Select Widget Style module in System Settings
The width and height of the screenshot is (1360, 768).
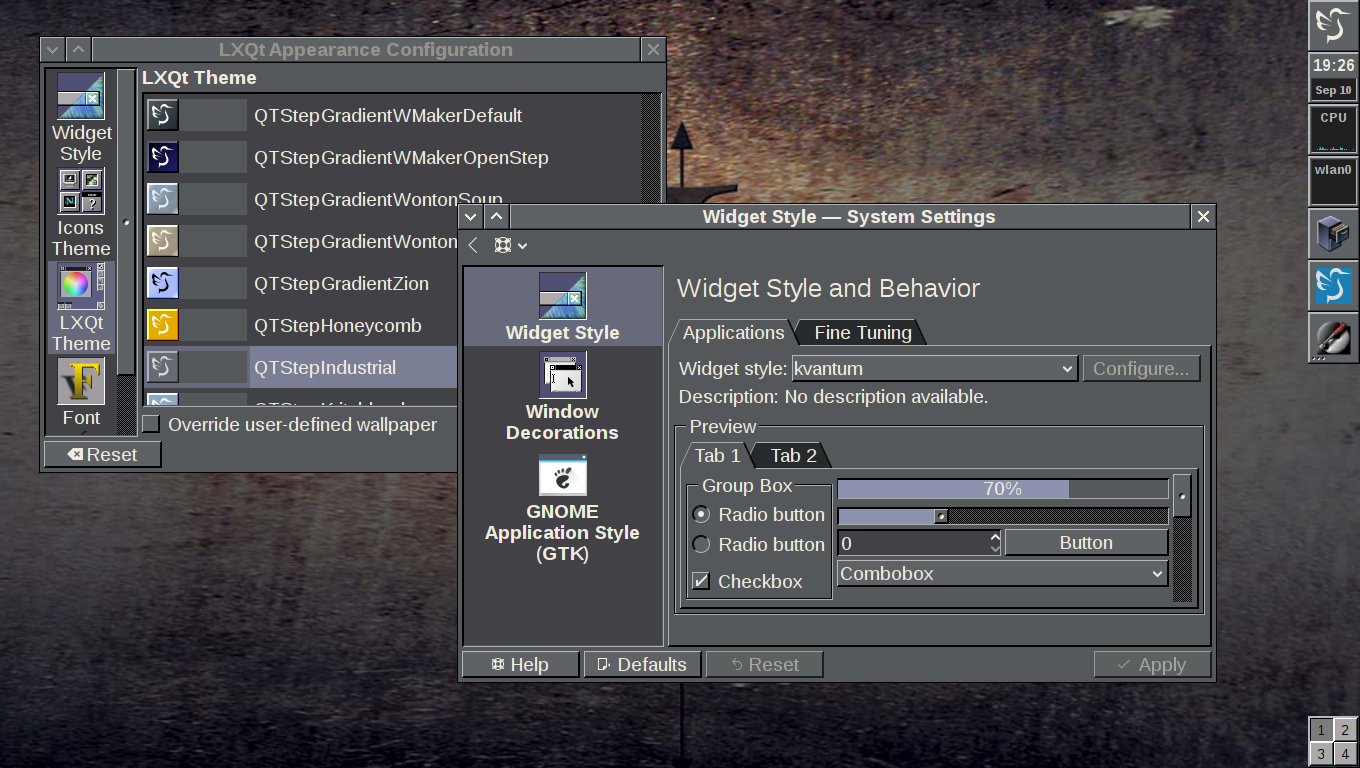click(562, 307)
